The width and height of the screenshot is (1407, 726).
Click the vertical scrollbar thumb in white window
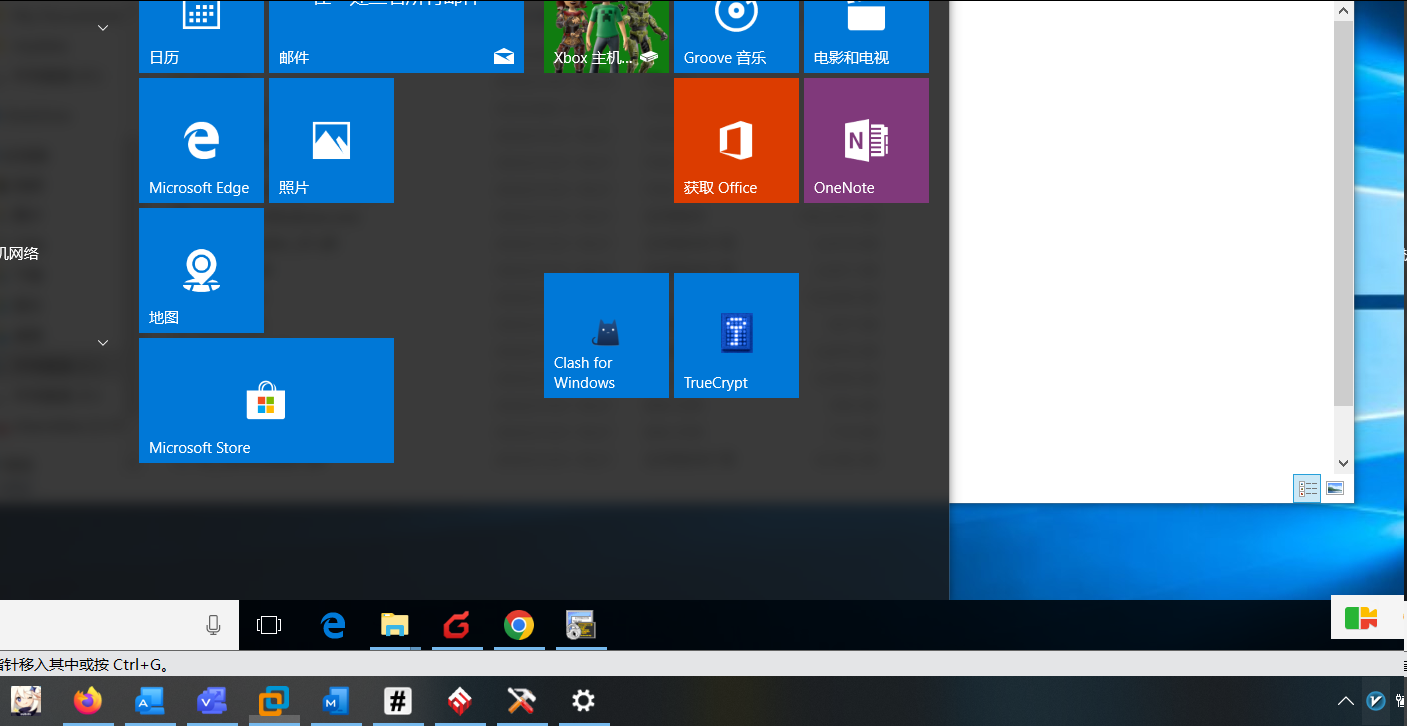(x=1344, y=213)
